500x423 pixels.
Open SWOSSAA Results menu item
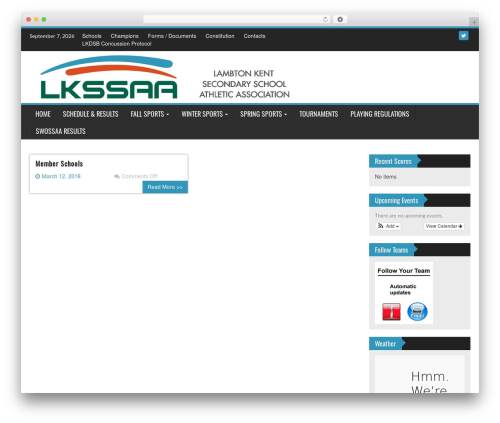(60, 131)
